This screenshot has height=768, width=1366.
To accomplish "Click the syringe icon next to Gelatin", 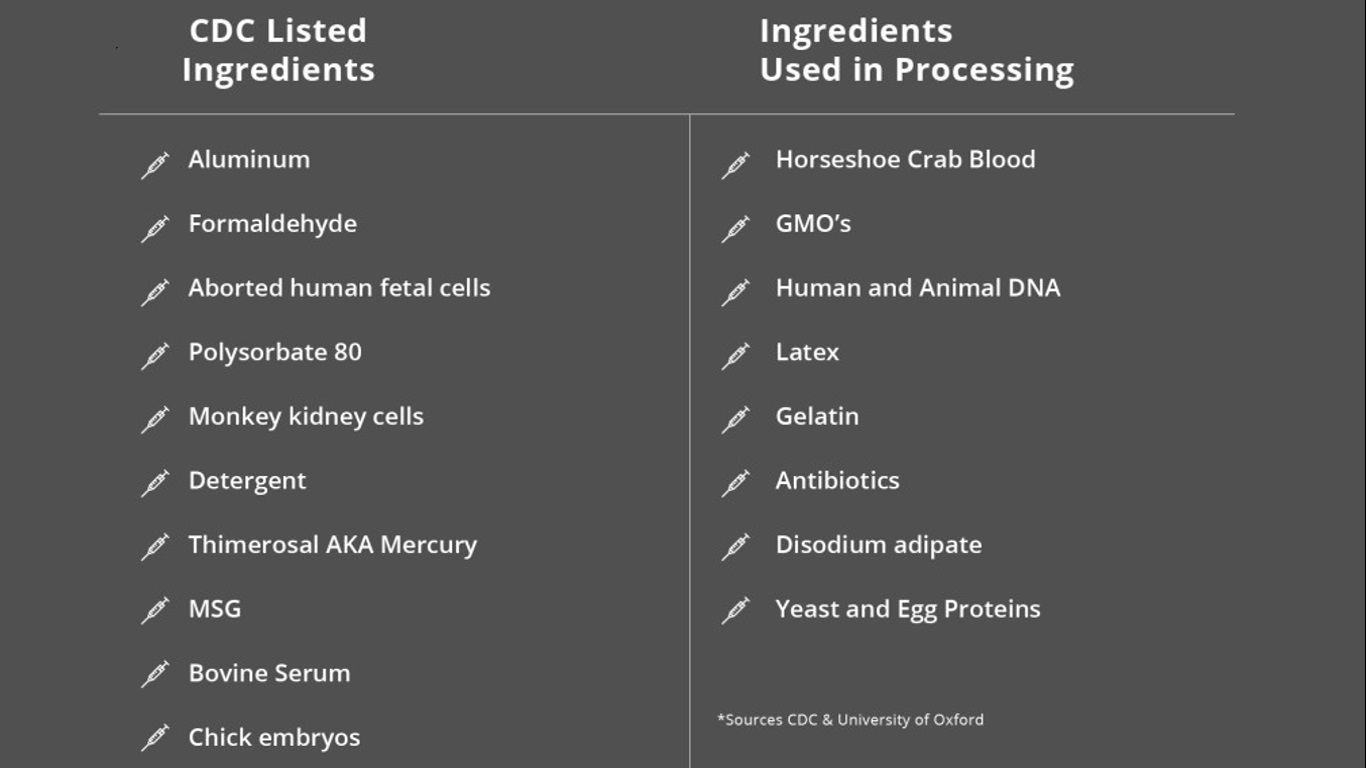I will tap(736, 421).
